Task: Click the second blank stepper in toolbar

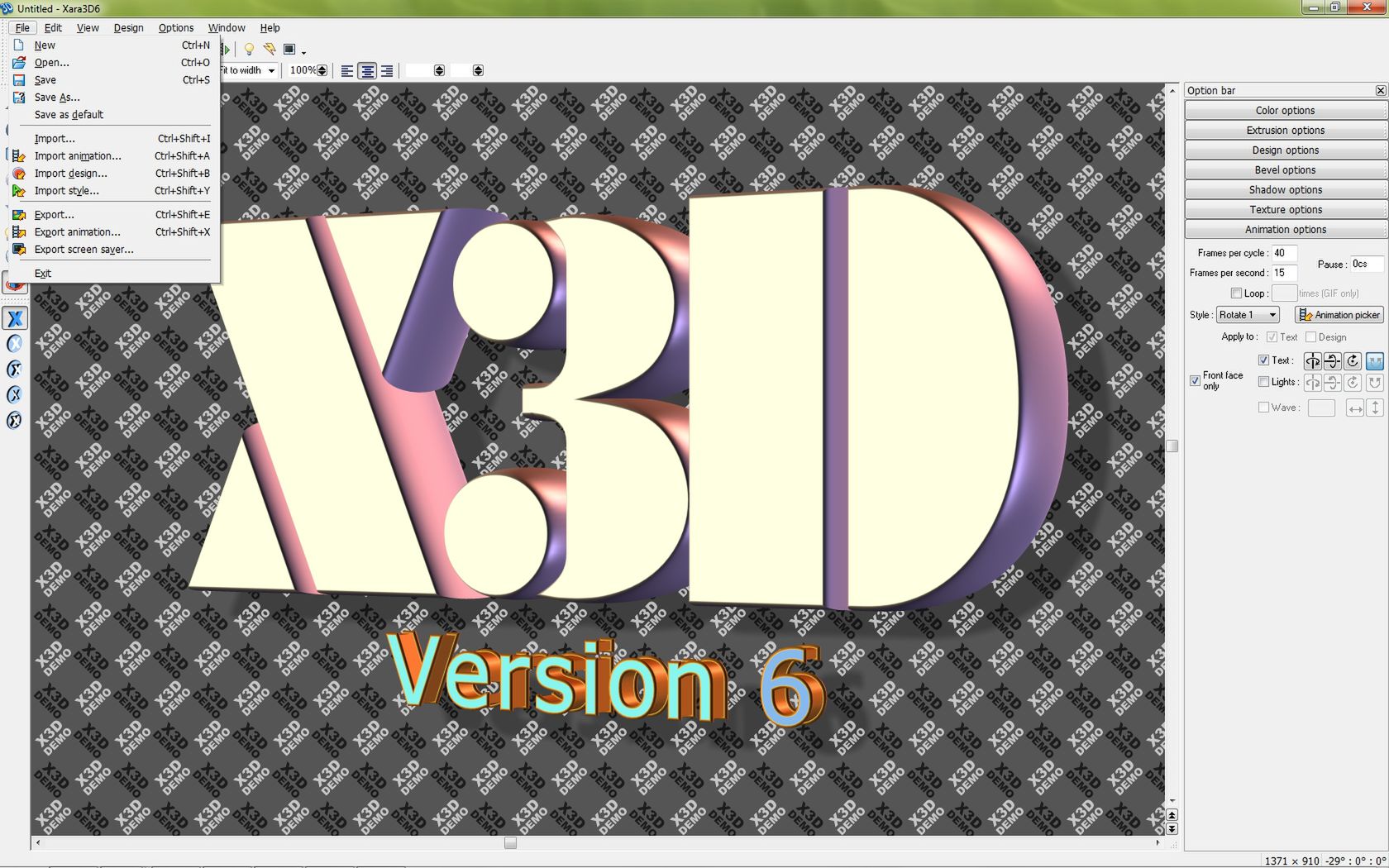Action: pos(478,71)
